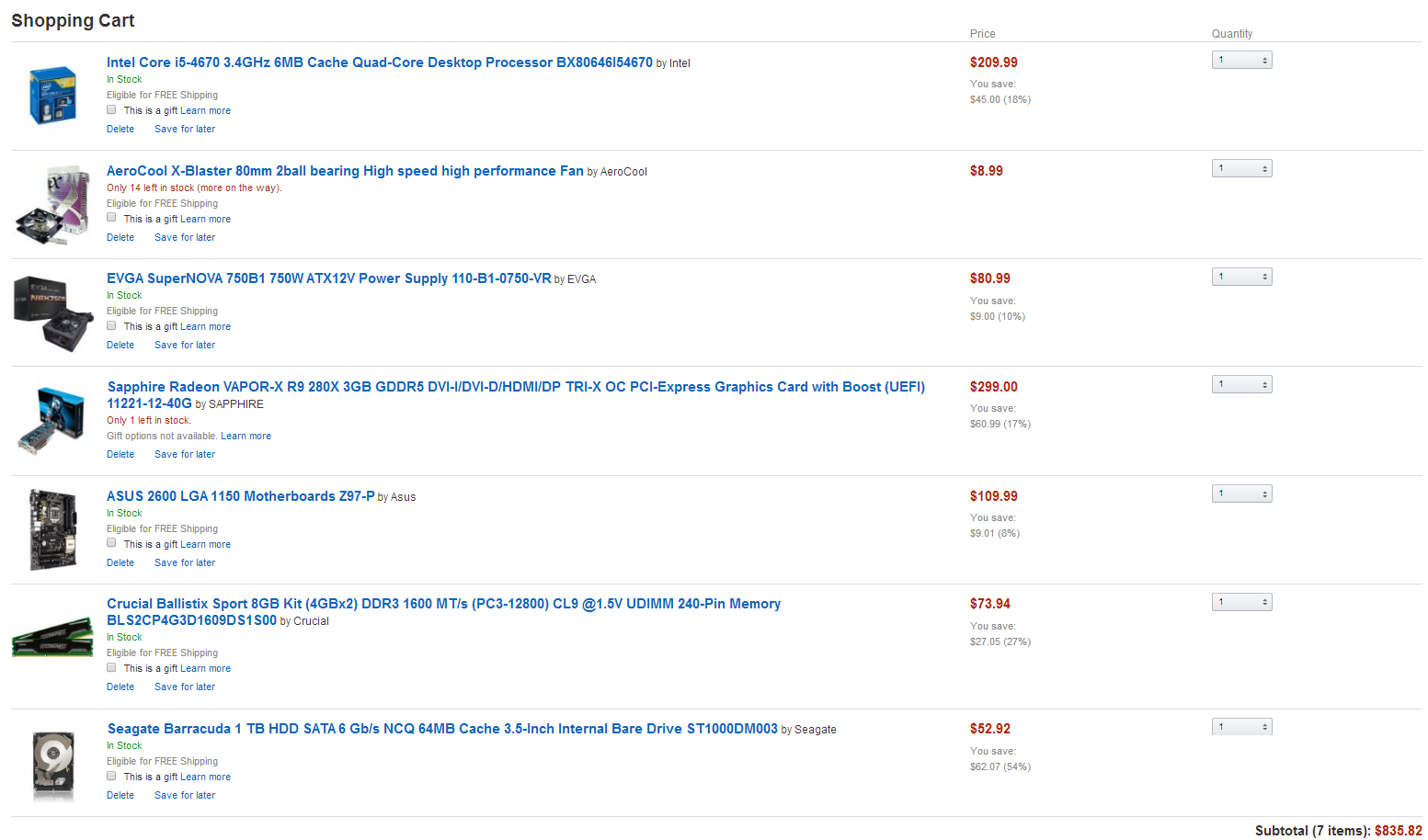The width and height of the screenshot is (1428, 840).
Task: Delete the AeroCool X-Blaster fan from cart
Action: pyautogui.click(x=120, y=237)
